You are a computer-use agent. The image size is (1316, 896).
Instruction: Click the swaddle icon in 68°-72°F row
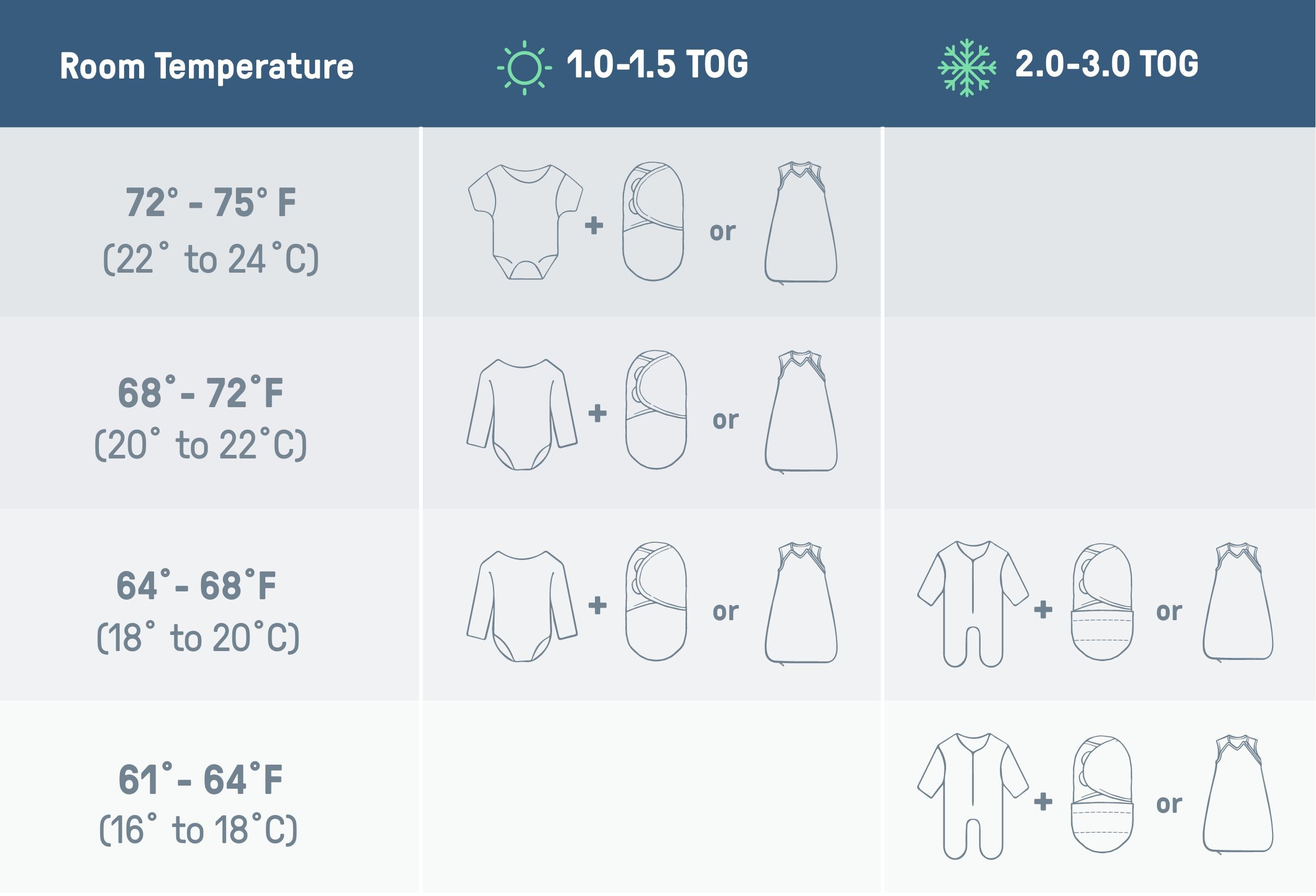pos(656,409)
